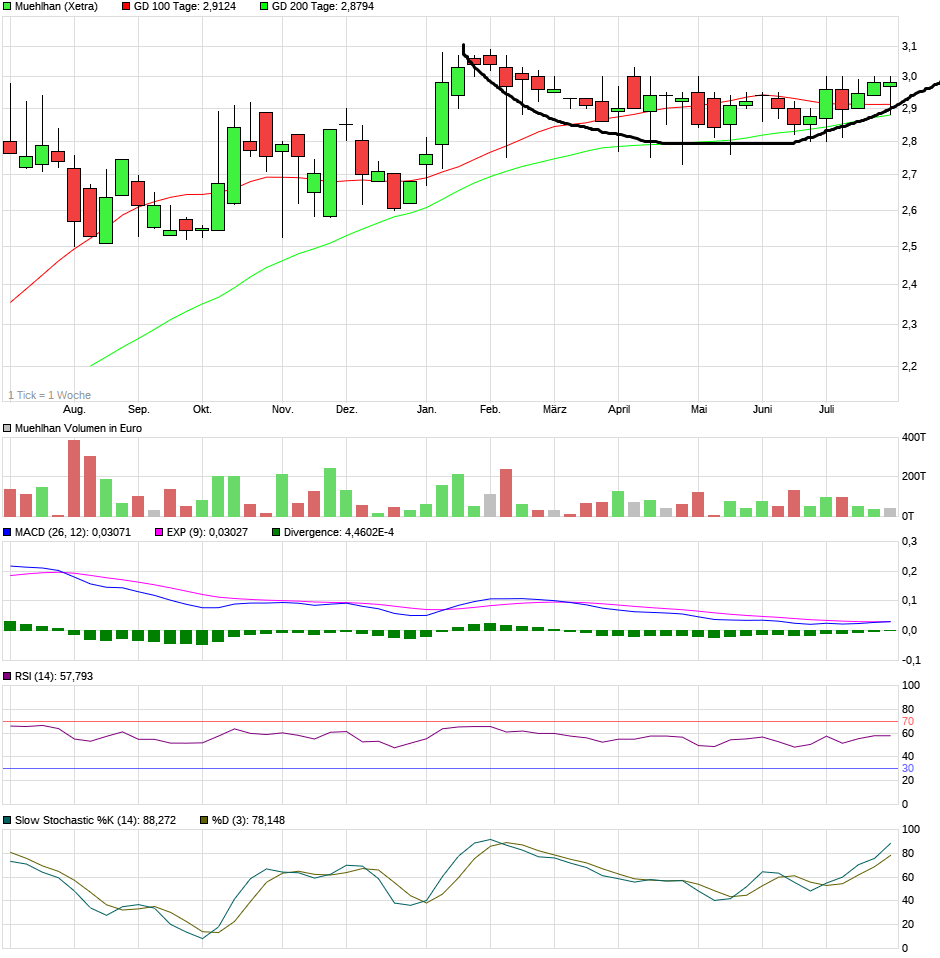Click the teal Slow Stochastic %K swatch
940x958 pixels.
[7, 820]
